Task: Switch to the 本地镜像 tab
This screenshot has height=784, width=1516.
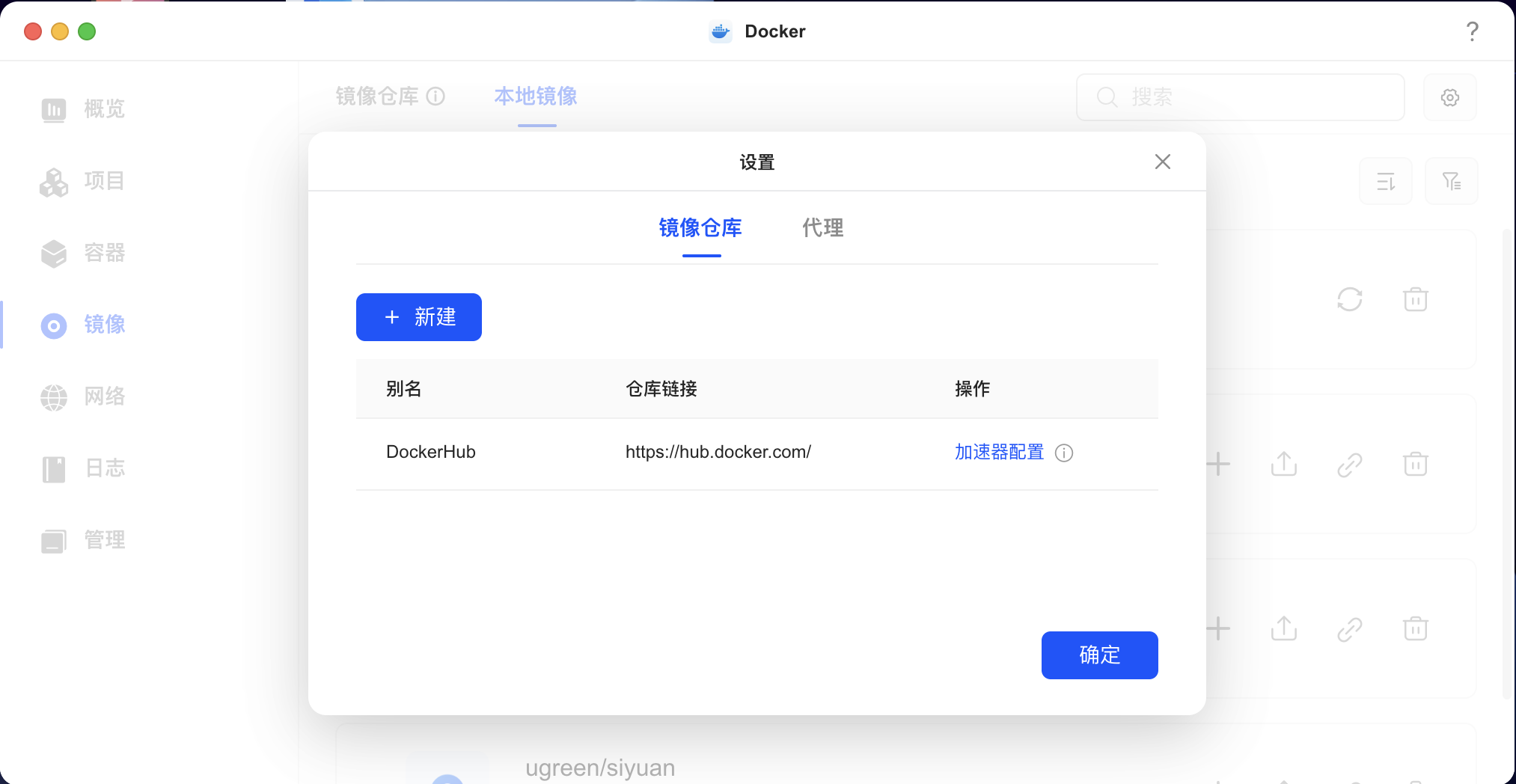Action: (536, 97)
